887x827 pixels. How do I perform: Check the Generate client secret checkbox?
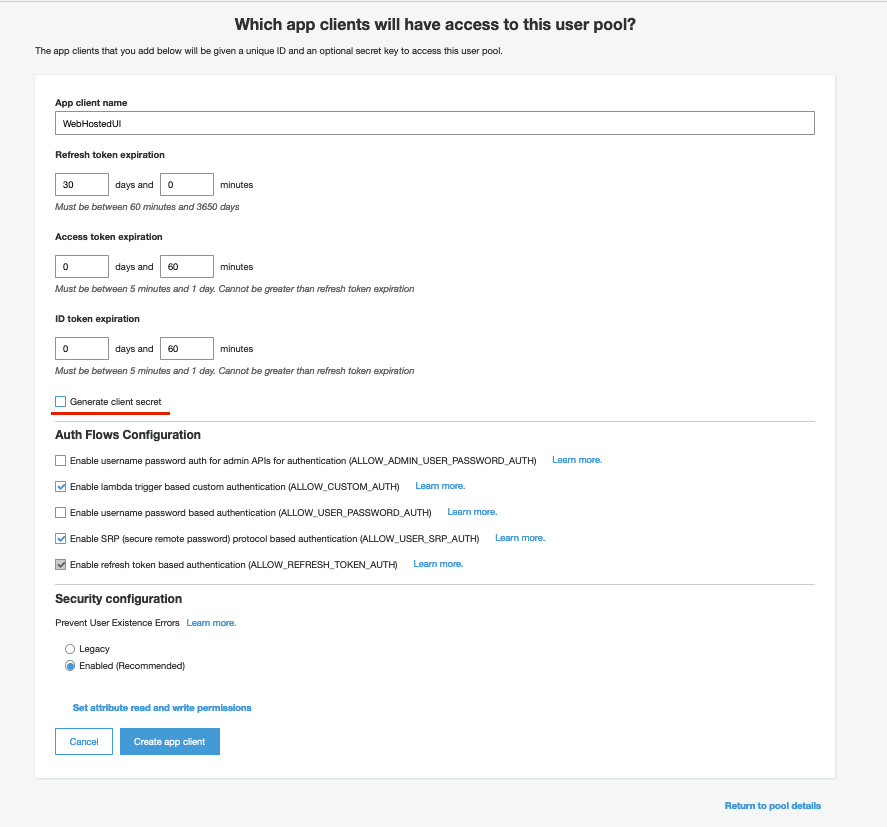pyautogui.click(x=61, y=401)
